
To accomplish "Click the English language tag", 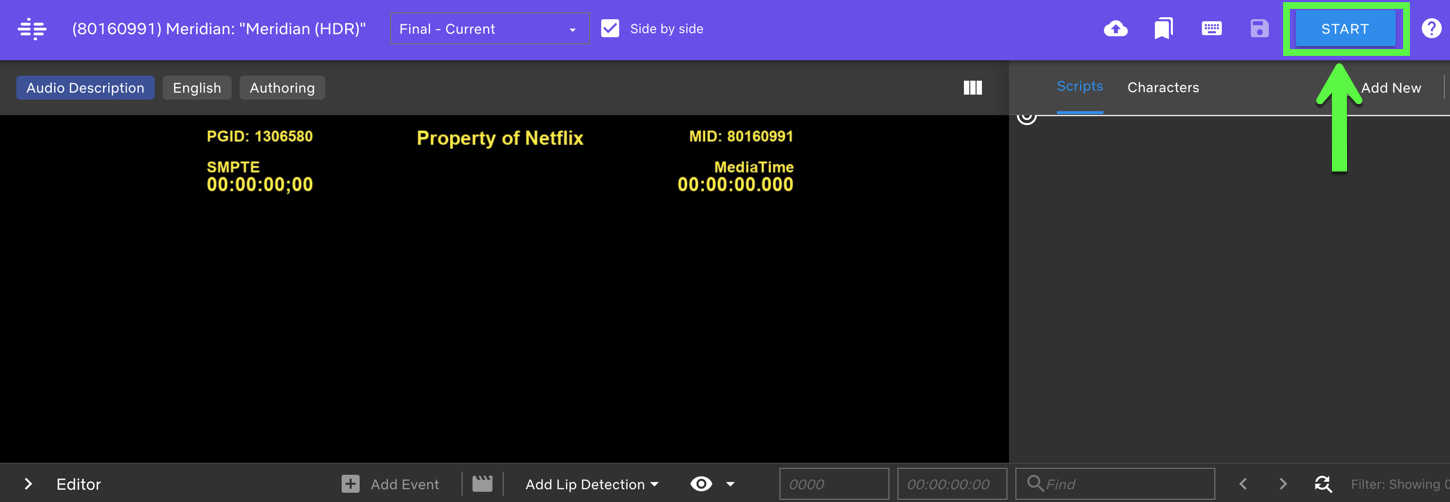I will [x=197, y=88].
